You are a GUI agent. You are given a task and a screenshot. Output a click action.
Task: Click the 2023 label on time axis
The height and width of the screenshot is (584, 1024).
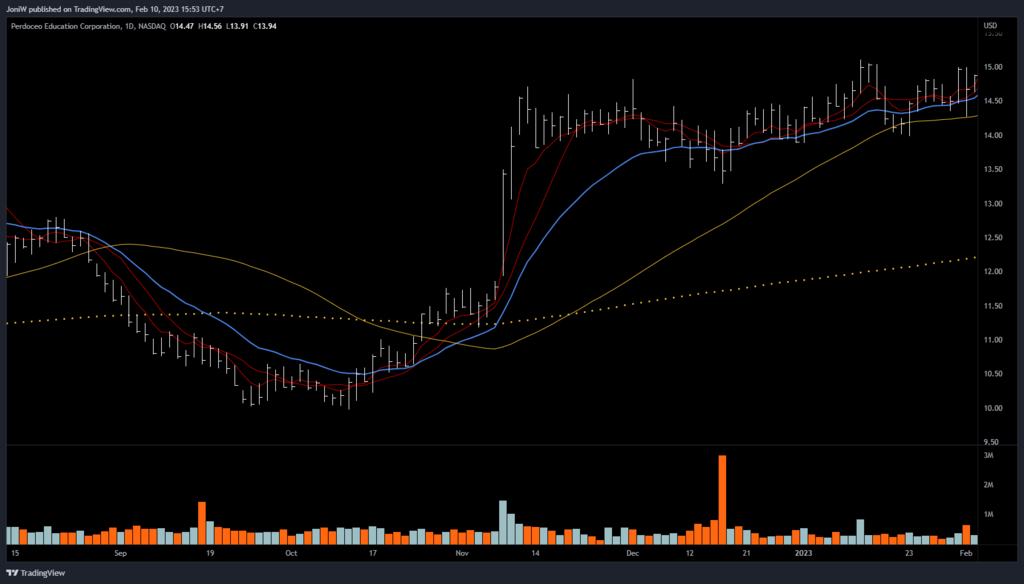[804, 552]
